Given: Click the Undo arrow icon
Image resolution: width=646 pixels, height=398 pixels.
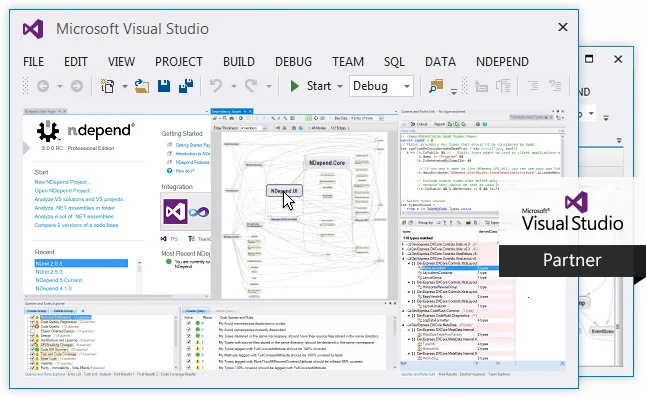Looking at the screenshot, I should (x=215, y=86).
